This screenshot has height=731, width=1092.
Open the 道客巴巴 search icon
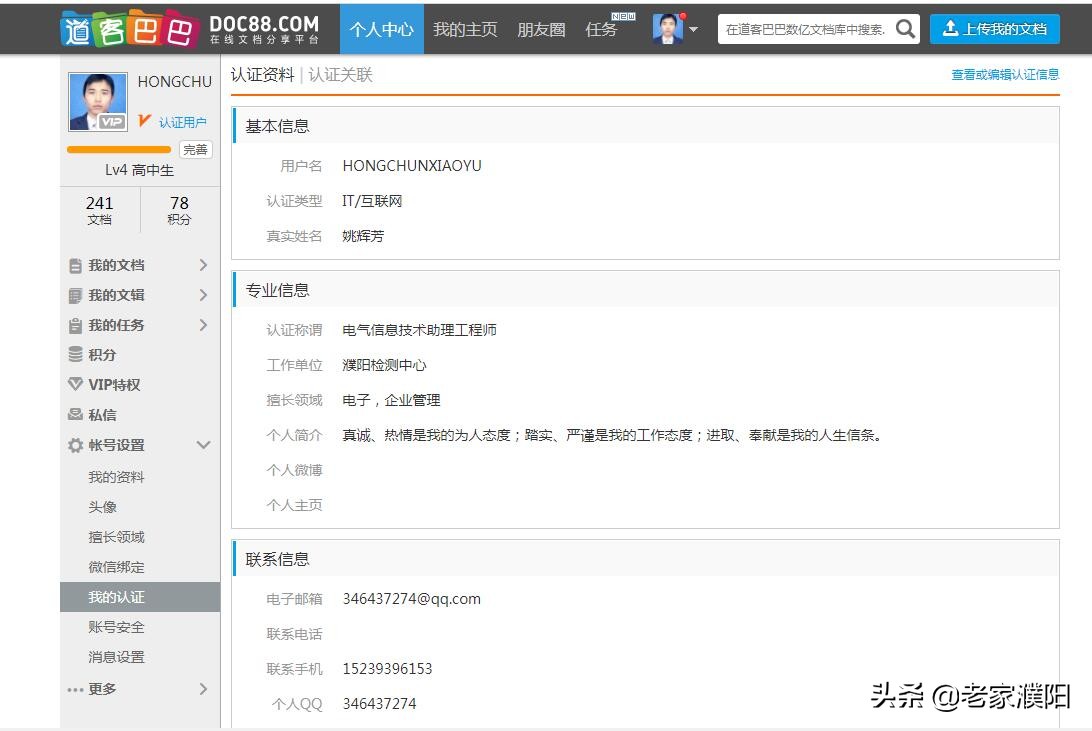pos(905,29)
